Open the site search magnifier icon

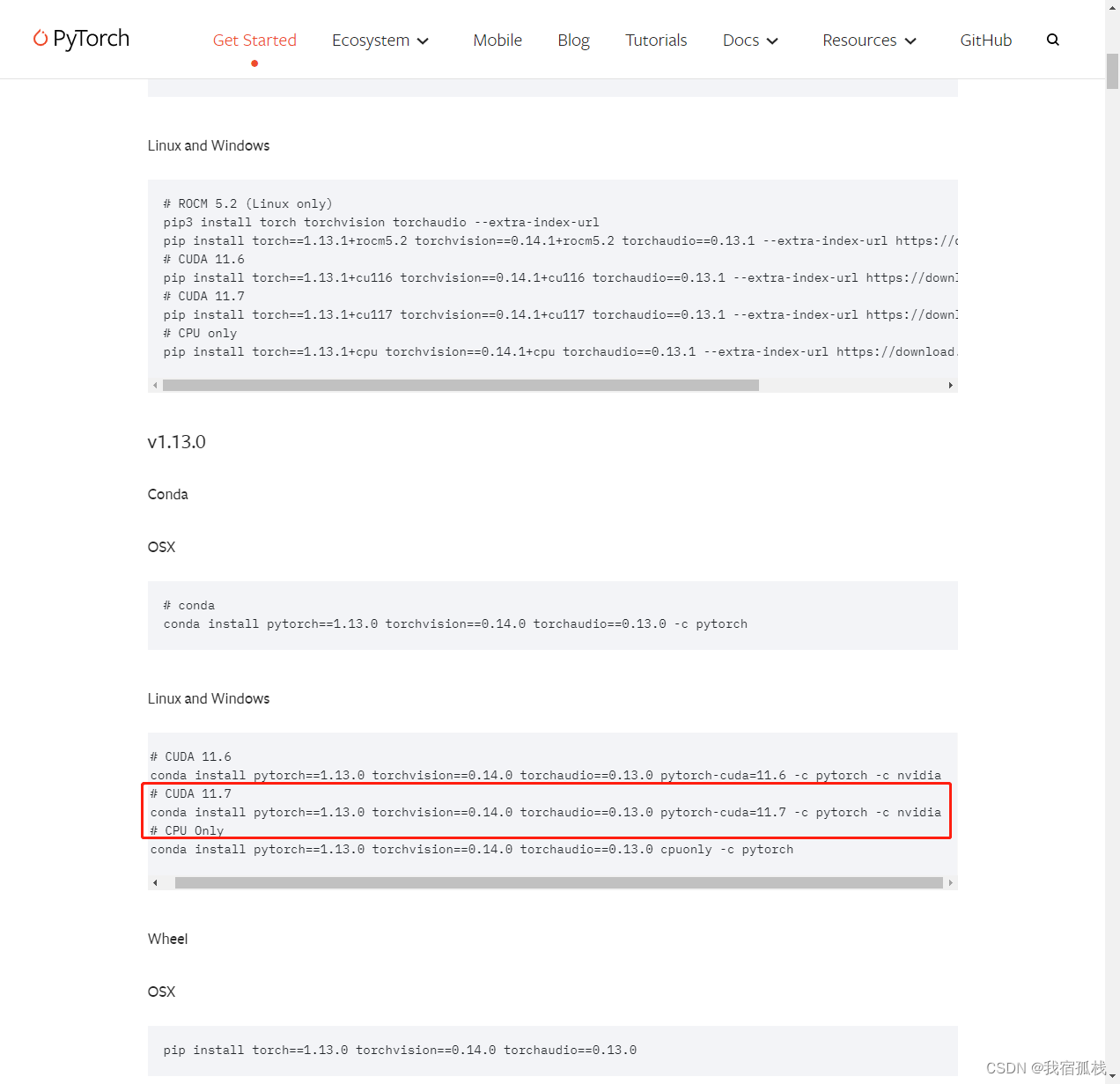click(1052, 40)
